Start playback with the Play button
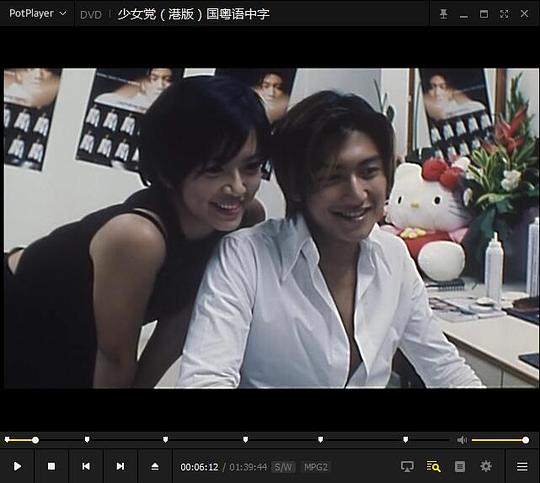The height and width of the screenshot is (483, 540). click(17, 466)
